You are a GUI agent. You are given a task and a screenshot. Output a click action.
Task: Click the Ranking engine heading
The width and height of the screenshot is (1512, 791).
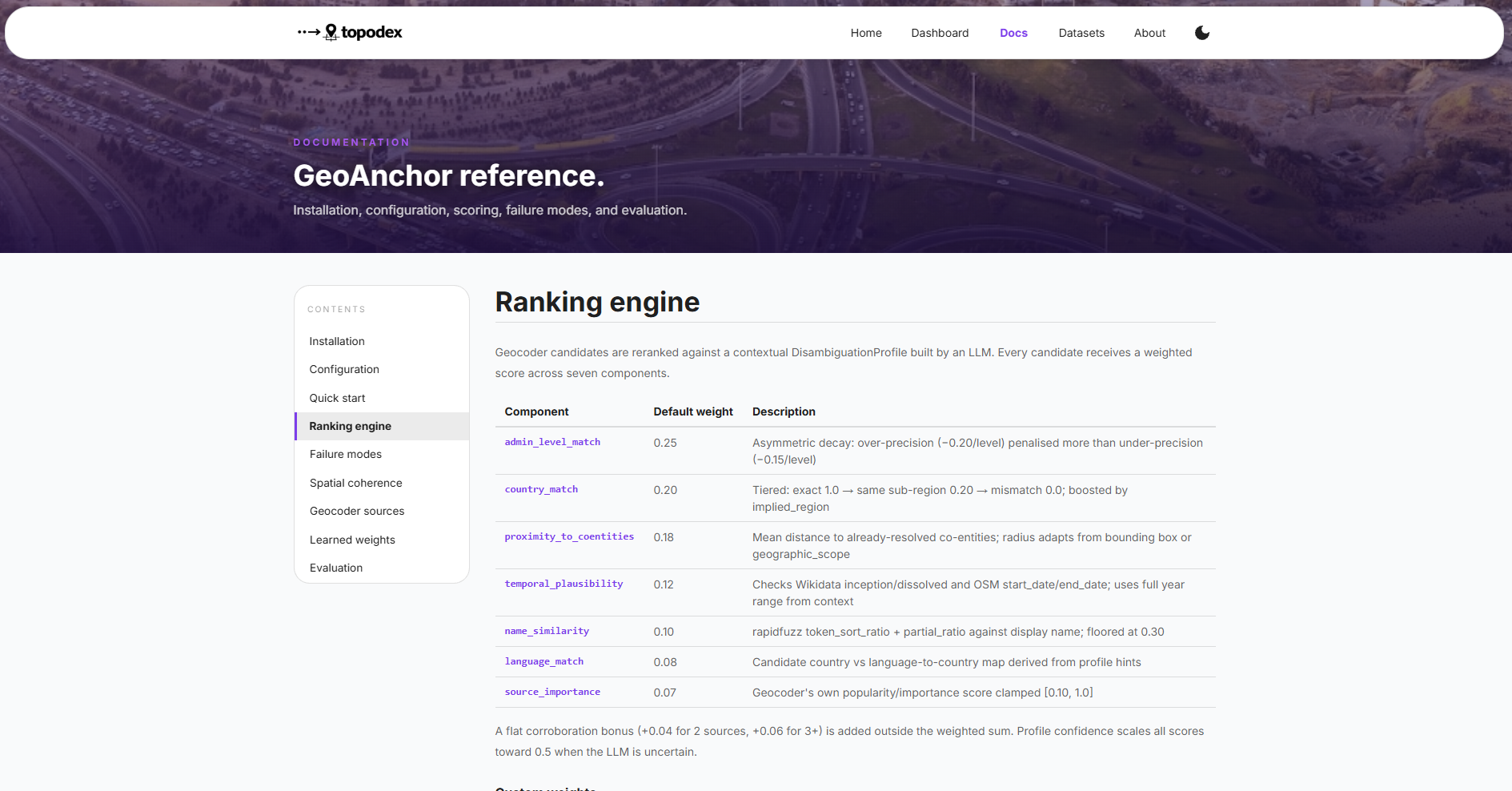pos(597,302)
